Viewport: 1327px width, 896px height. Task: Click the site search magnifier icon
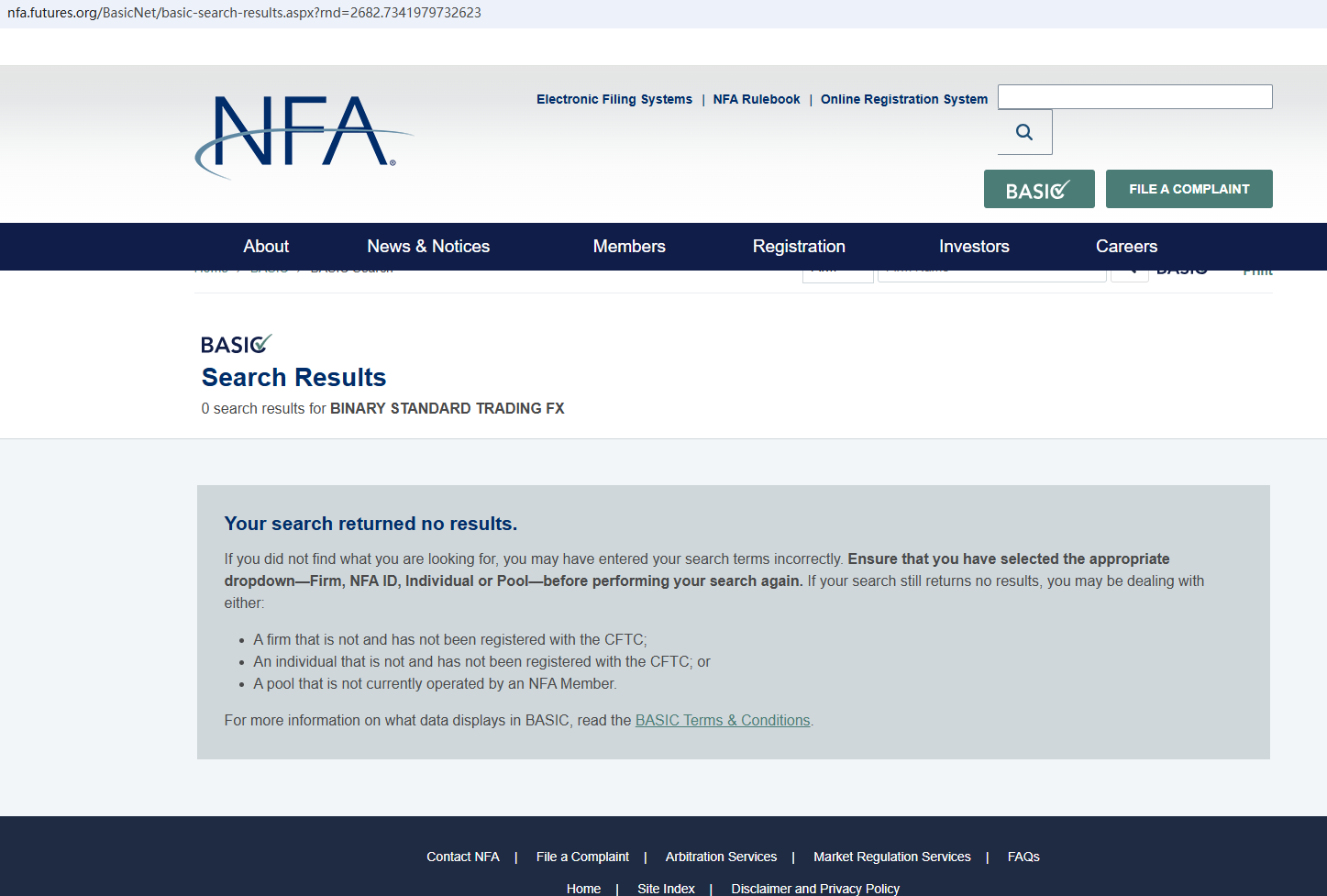[1024, 132]
